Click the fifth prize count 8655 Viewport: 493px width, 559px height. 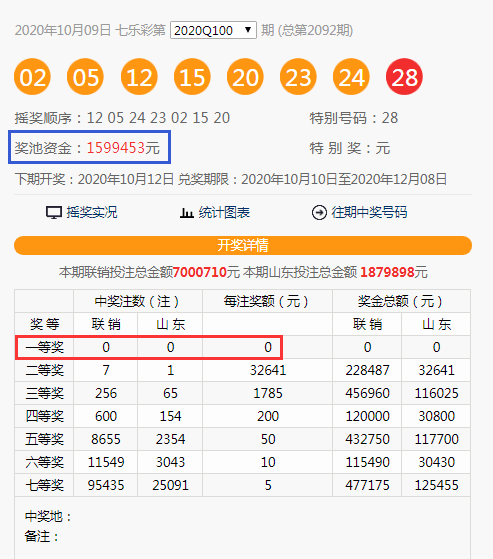tap(106, 439)
